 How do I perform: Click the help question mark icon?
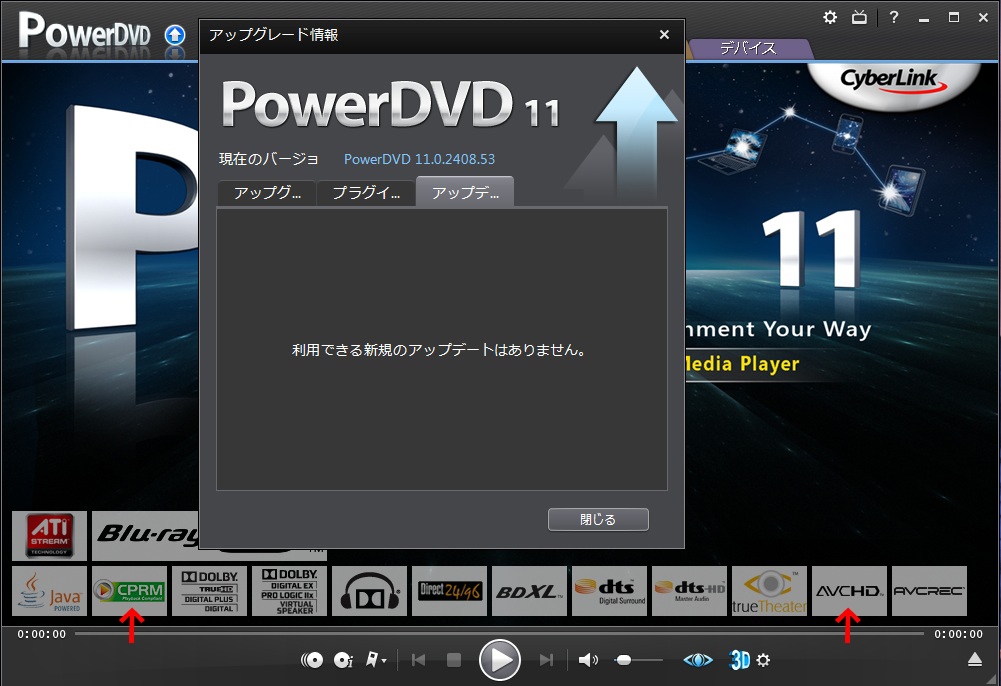tap(894, 18)
